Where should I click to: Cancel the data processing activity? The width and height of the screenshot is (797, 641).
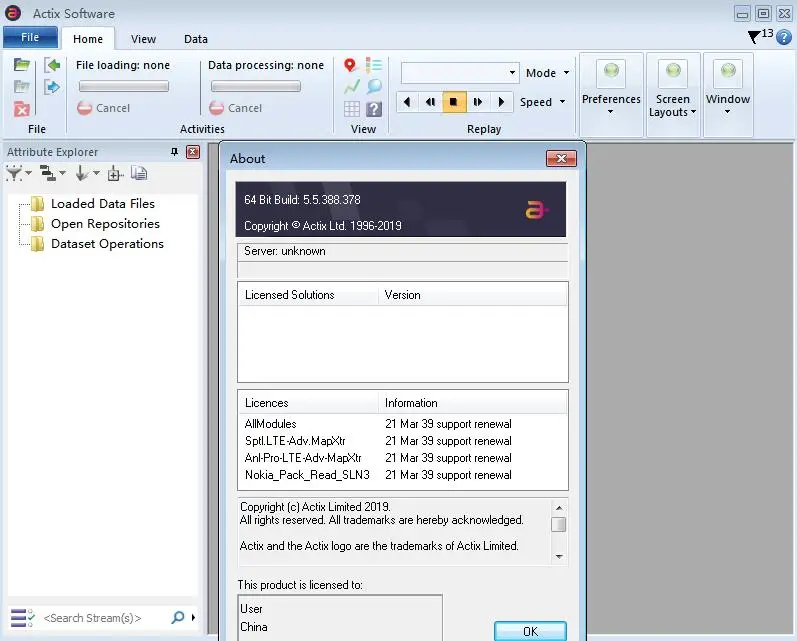tap(236, 108)
